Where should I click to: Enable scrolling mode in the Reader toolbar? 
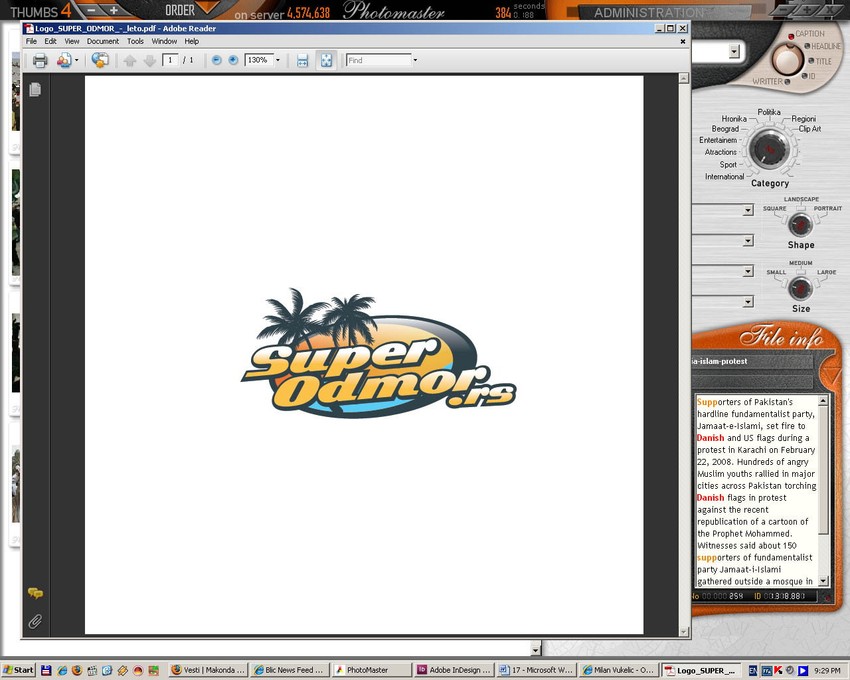tap(303, 60)
